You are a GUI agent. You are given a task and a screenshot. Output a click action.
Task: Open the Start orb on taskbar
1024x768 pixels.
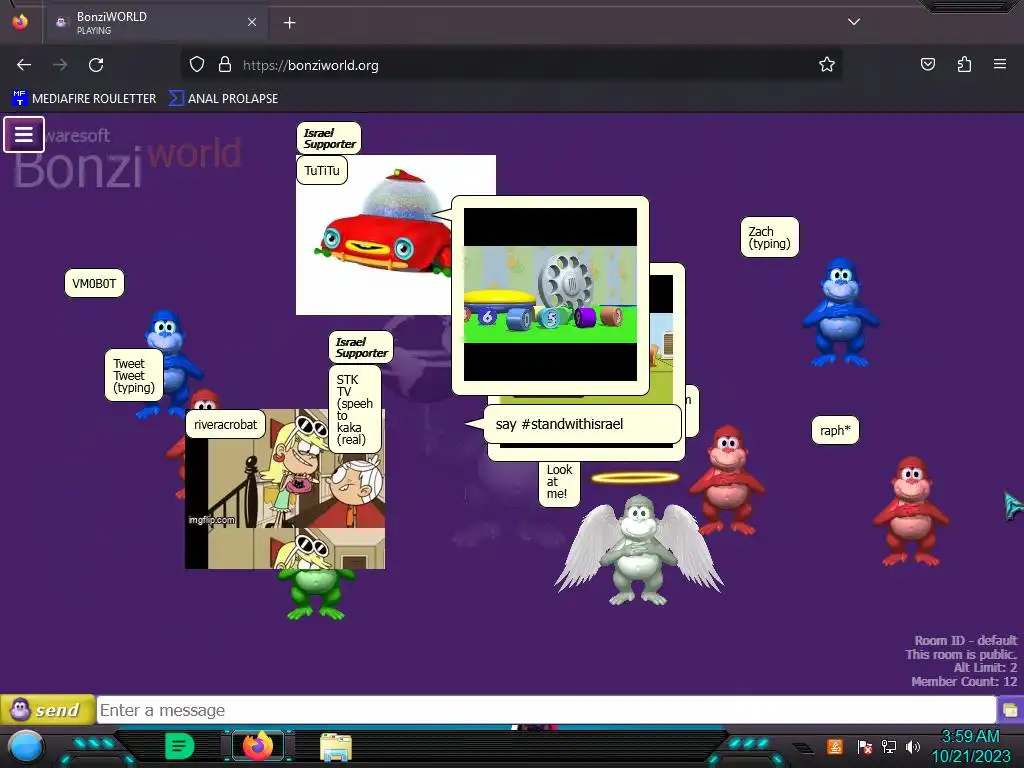click(27, 747)
